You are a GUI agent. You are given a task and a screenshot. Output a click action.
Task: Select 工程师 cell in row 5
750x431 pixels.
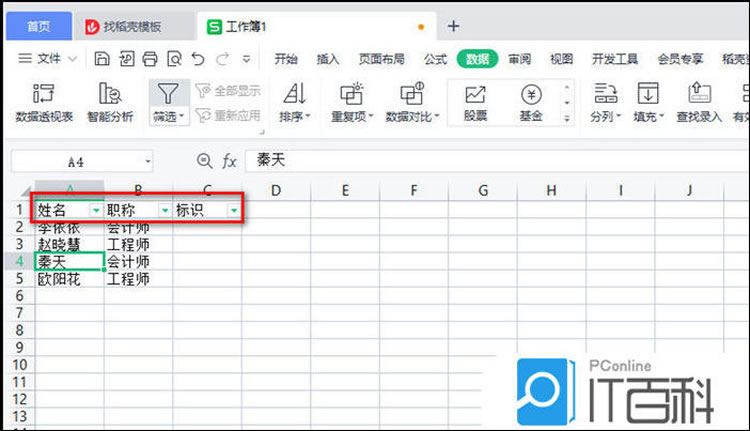[x=138, y=279]
